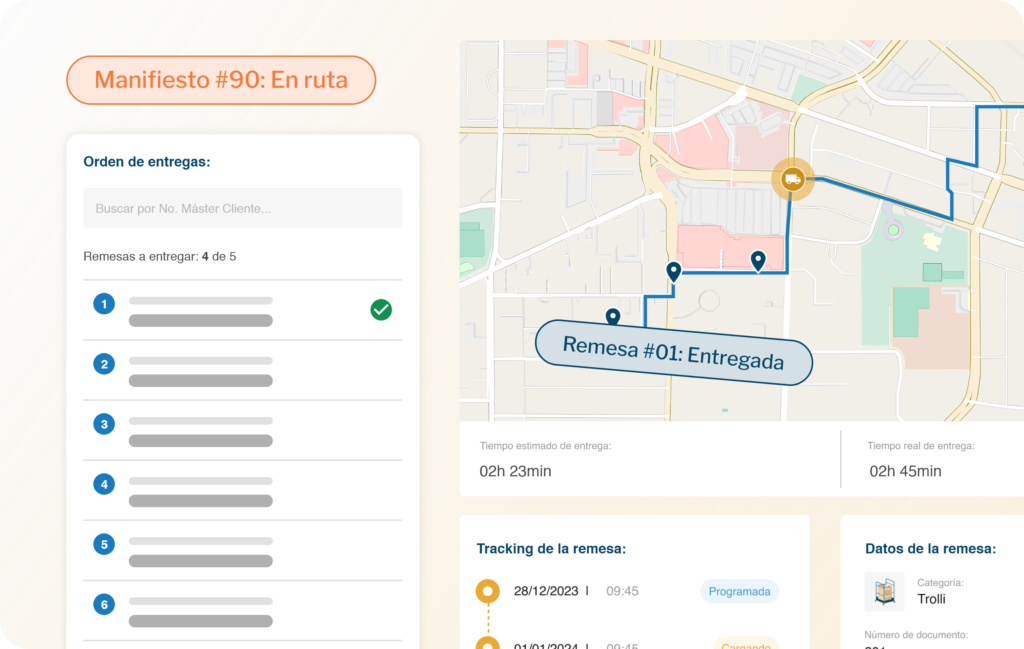Viewport: 1024px width, 649px height.
Task: Click map pin just above Remesa label
Action: (x=613, y=317)
